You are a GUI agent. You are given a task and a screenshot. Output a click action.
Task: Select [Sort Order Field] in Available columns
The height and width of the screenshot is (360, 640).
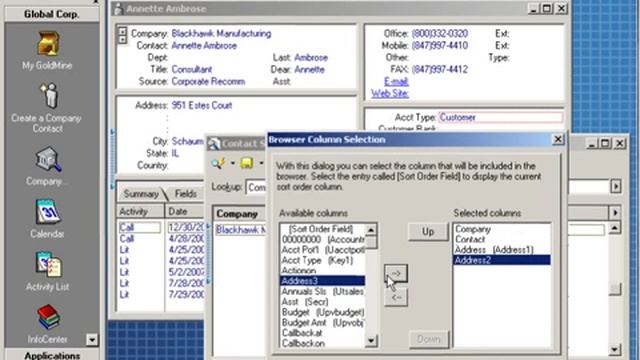[322, 229]
